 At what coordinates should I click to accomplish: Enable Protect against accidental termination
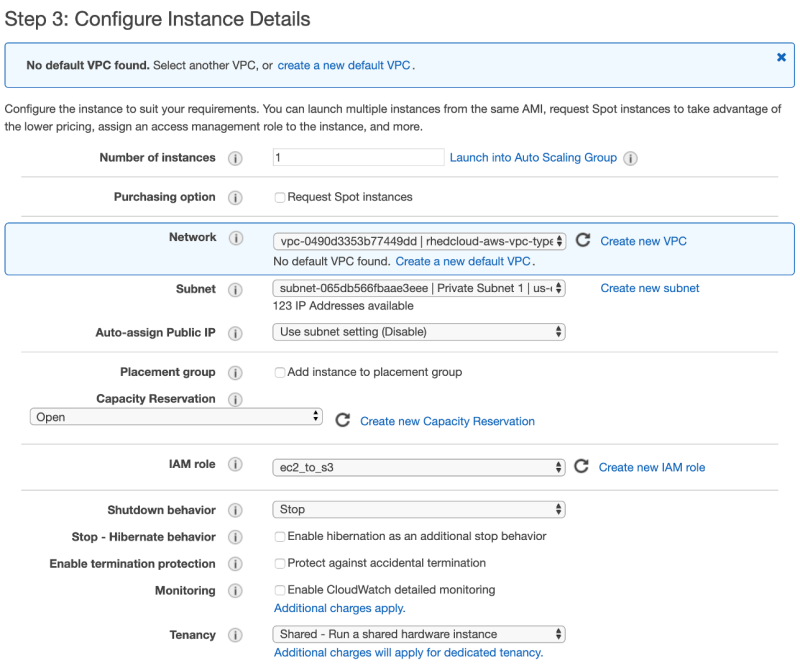(x=280, y=564)
